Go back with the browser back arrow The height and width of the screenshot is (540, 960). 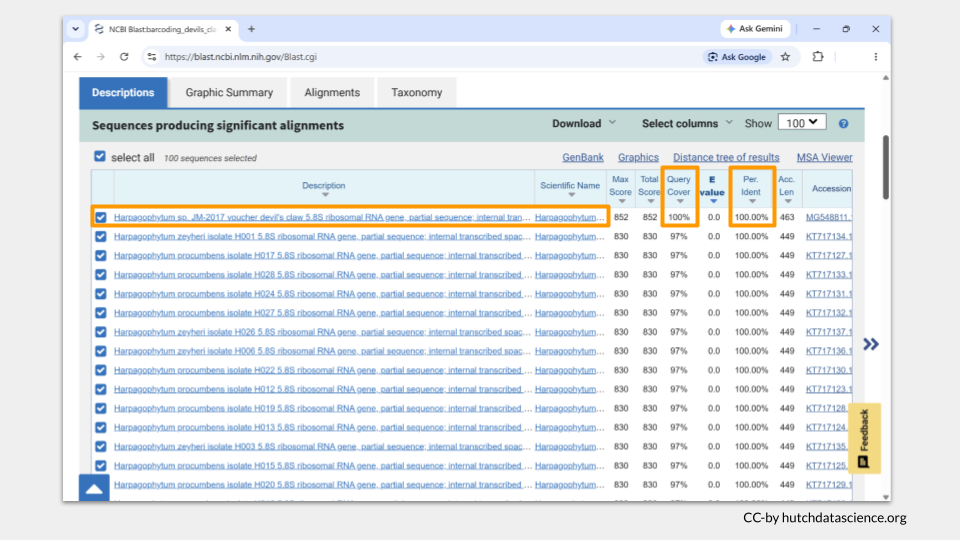(78, 57)
